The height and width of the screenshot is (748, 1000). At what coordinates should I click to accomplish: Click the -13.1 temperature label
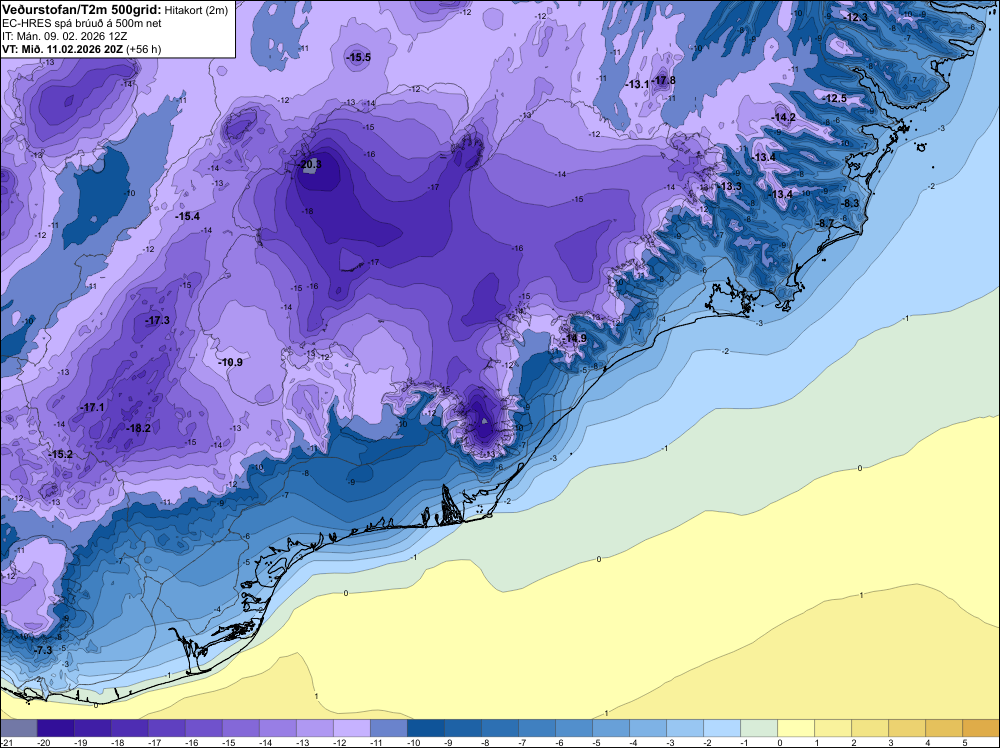637,84
